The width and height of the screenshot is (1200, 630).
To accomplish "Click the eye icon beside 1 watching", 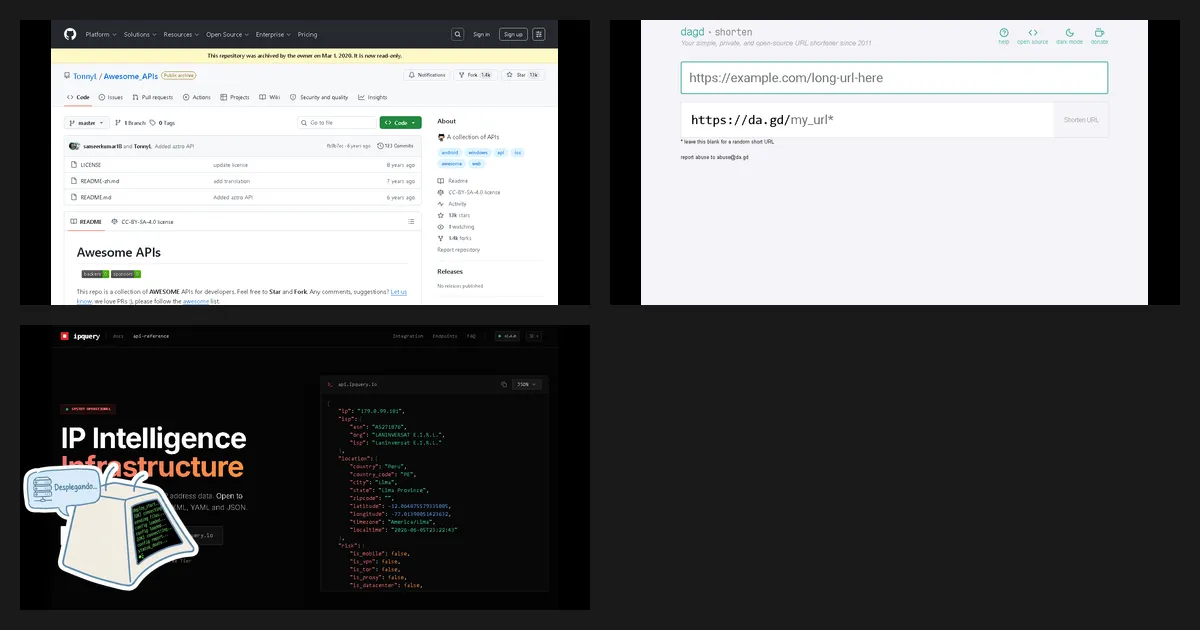I will (x=441, y=227).
